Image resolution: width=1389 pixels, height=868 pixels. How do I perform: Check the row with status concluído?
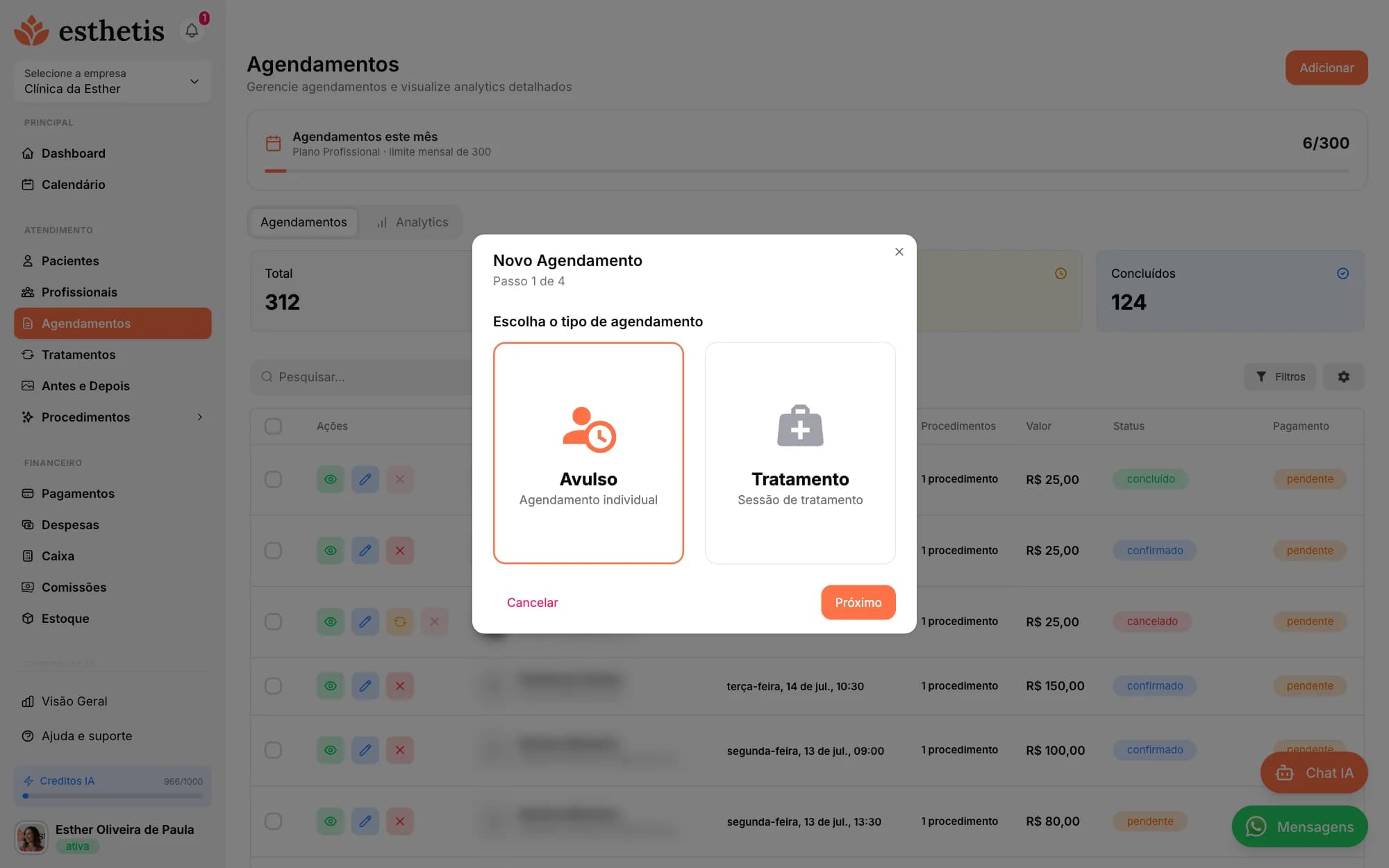[x=273, y=479]
